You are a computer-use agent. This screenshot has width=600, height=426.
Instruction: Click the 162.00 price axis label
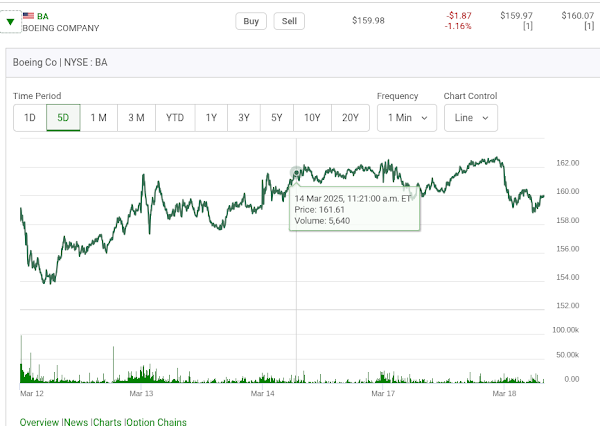pyautogui.click(x=567, y=163)
